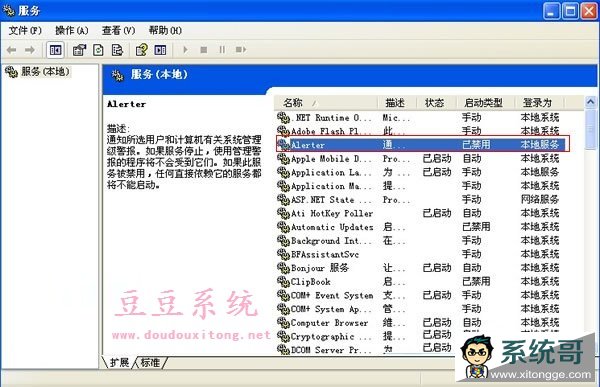Image resolution: width=600 pixels, height=387 pixels.
Task: Select Services (Local) node in left tree
Action: (38, 72)
